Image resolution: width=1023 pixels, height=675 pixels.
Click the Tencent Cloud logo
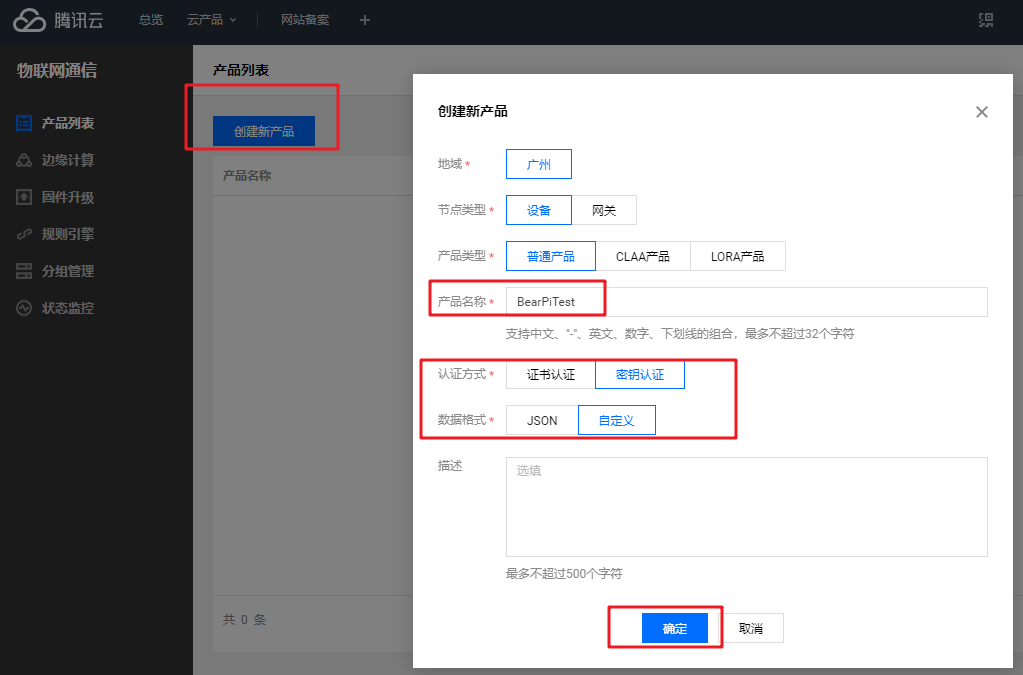(x=58, y=20)
